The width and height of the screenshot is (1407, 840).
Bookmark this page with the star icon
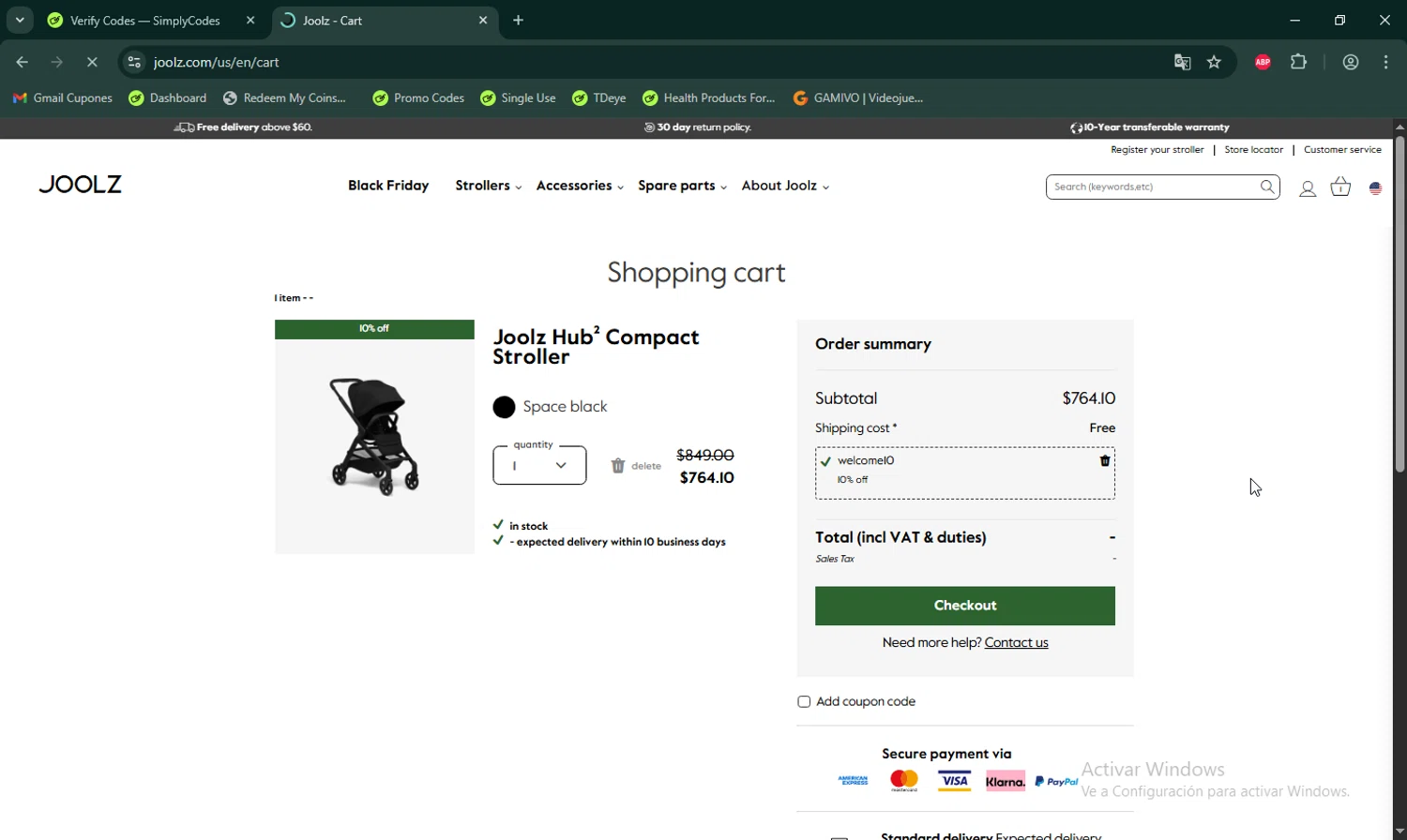tap(1215, 63)
